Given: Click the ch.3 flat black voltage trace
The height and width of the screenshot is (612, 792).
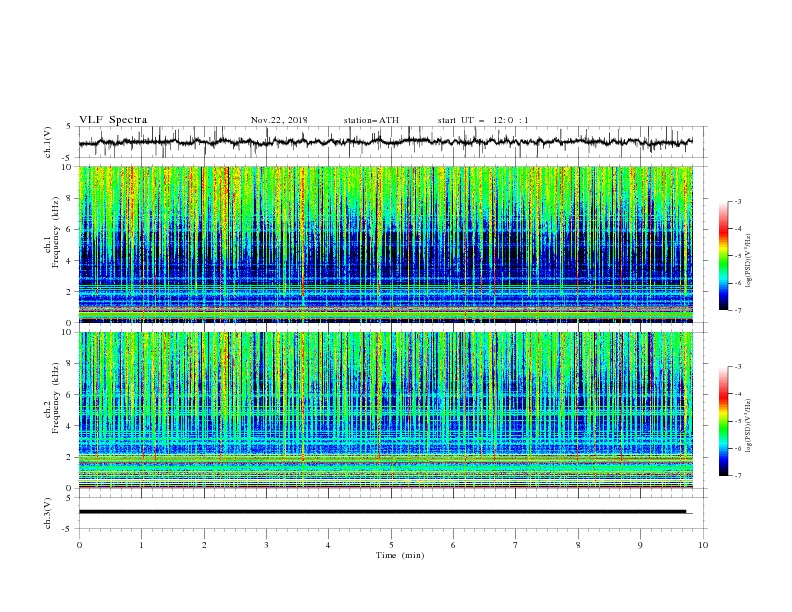Looking at the screenshot, I should (382, 512).
